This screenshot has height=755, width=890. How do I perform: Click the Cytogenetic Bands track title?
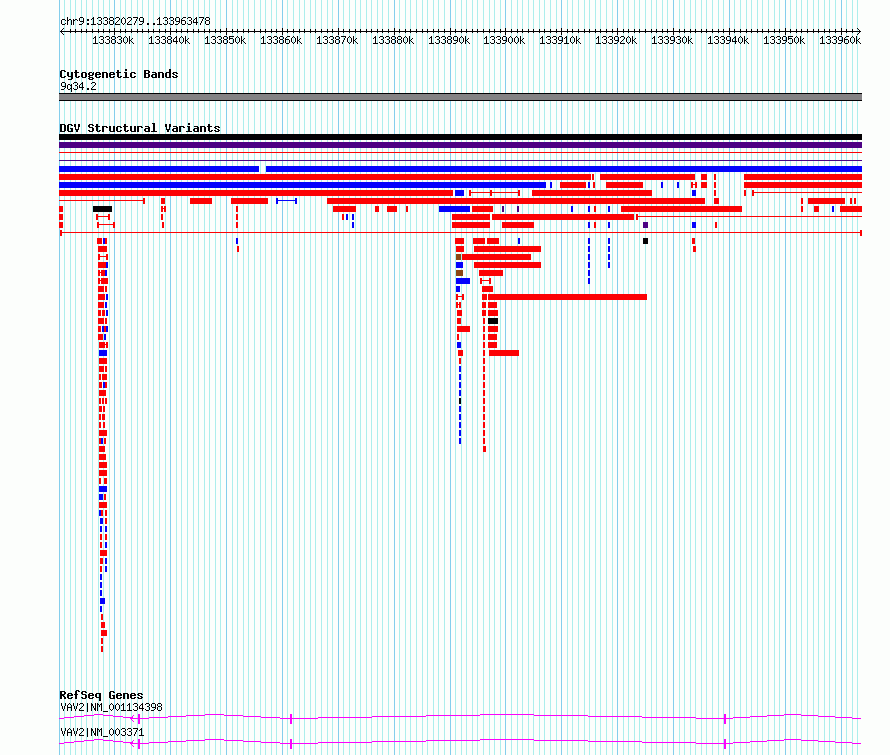(119, 74)
